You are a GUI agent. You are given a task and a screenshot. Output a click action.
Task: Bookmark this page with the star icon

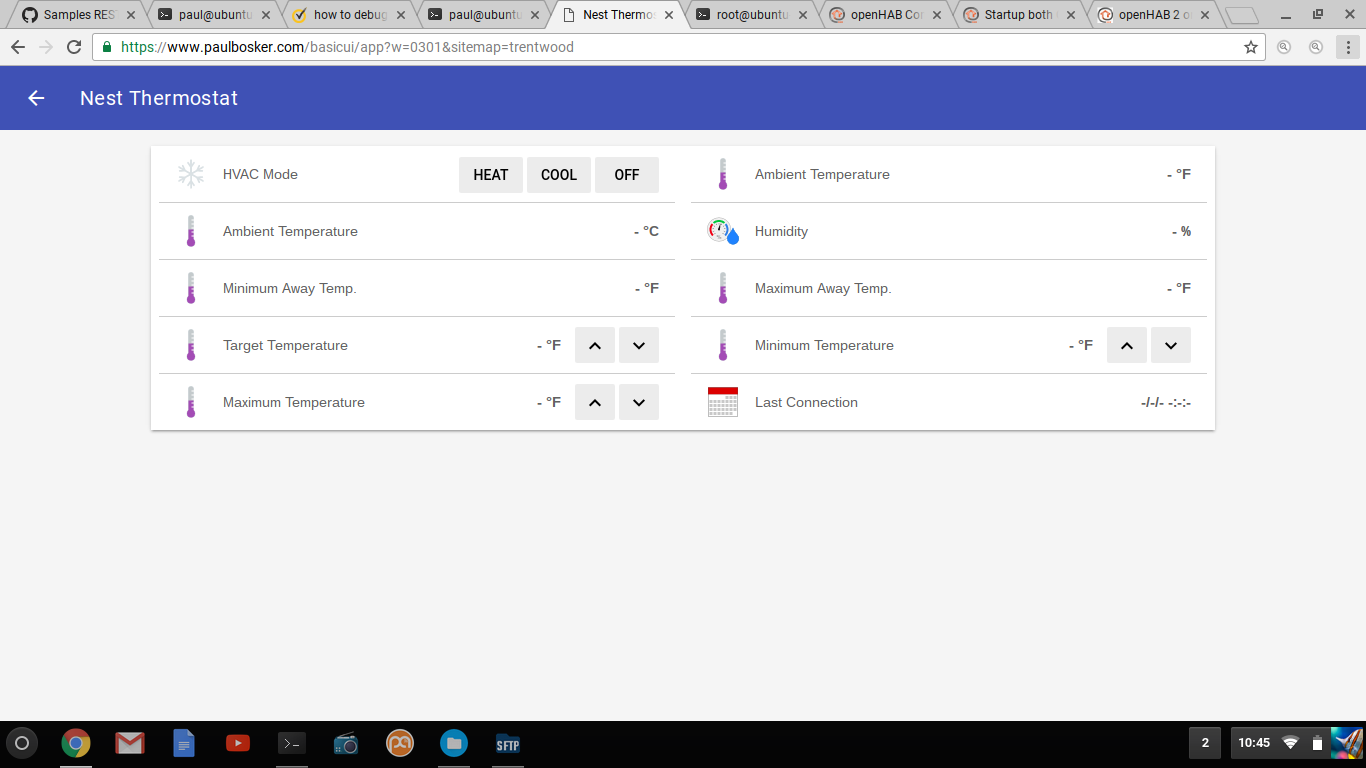tap(1250, 47)
